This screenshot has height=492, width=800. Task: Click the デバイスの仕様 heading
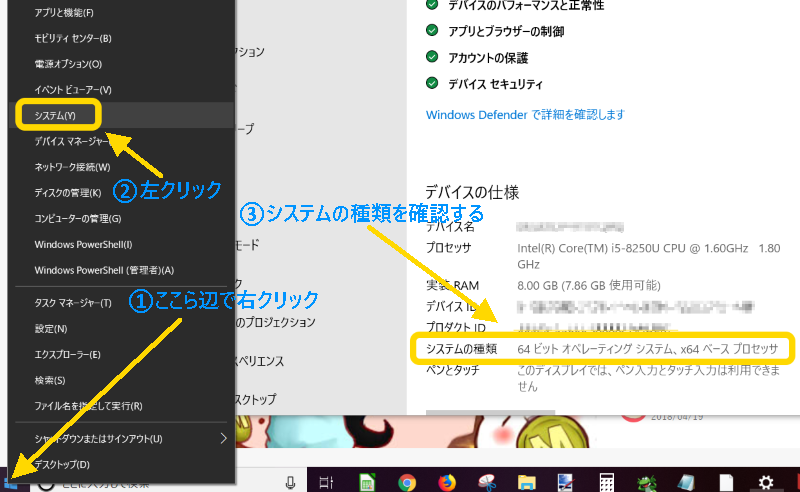472,192
